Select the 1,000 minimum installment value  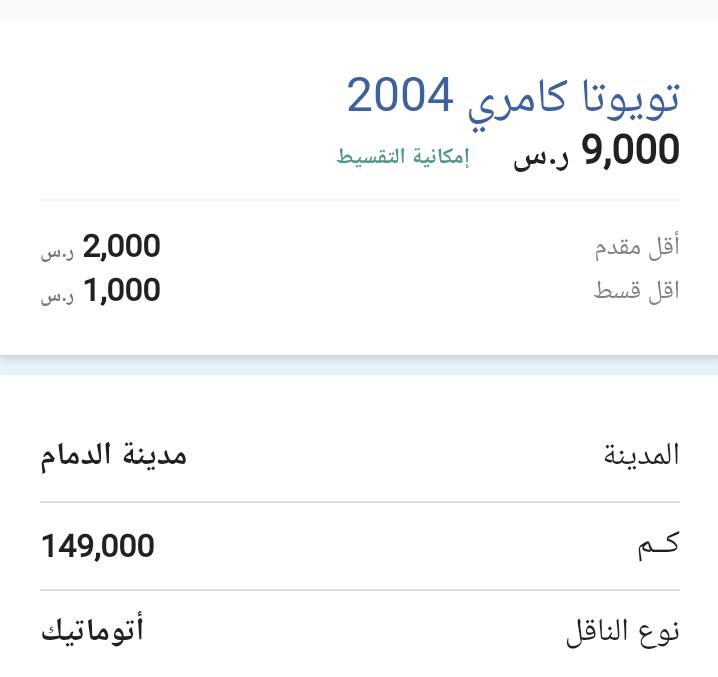[122, 290]
